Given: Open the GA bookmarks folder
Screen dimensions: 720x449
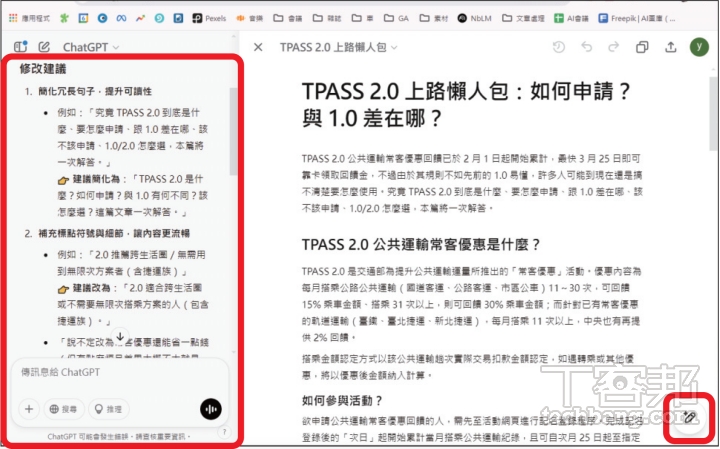Looking at the screenshot, I should click(x=396, y=18).
